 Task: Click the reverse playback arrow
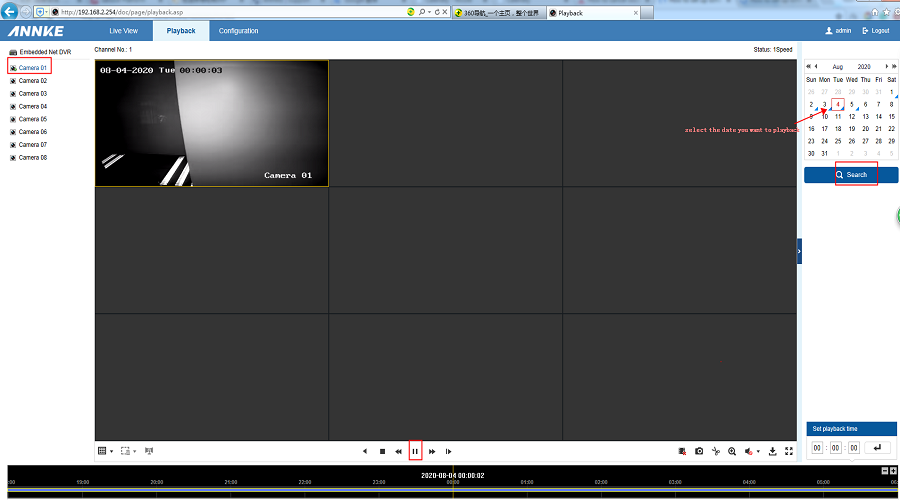pos(365,451)
